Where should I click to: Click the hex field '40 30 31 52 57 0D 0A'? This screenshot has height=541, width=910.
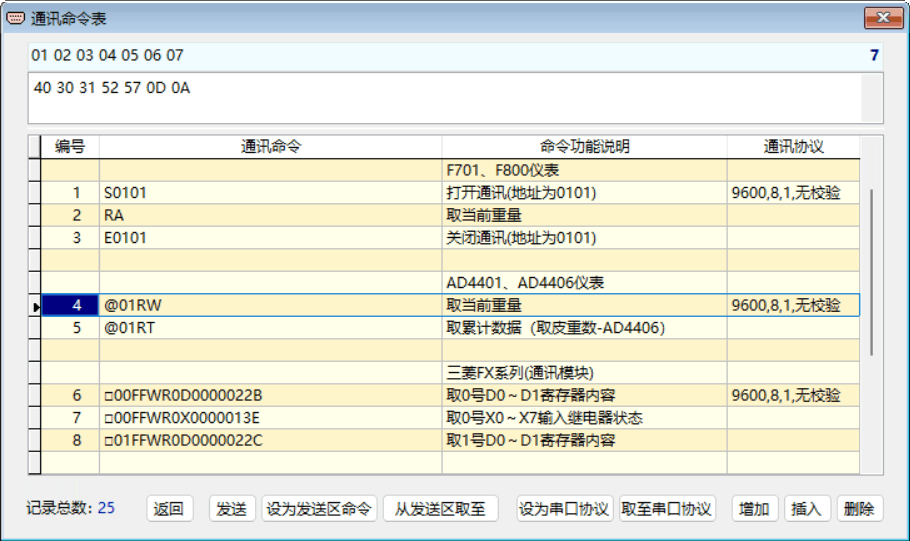click(456, 98)
